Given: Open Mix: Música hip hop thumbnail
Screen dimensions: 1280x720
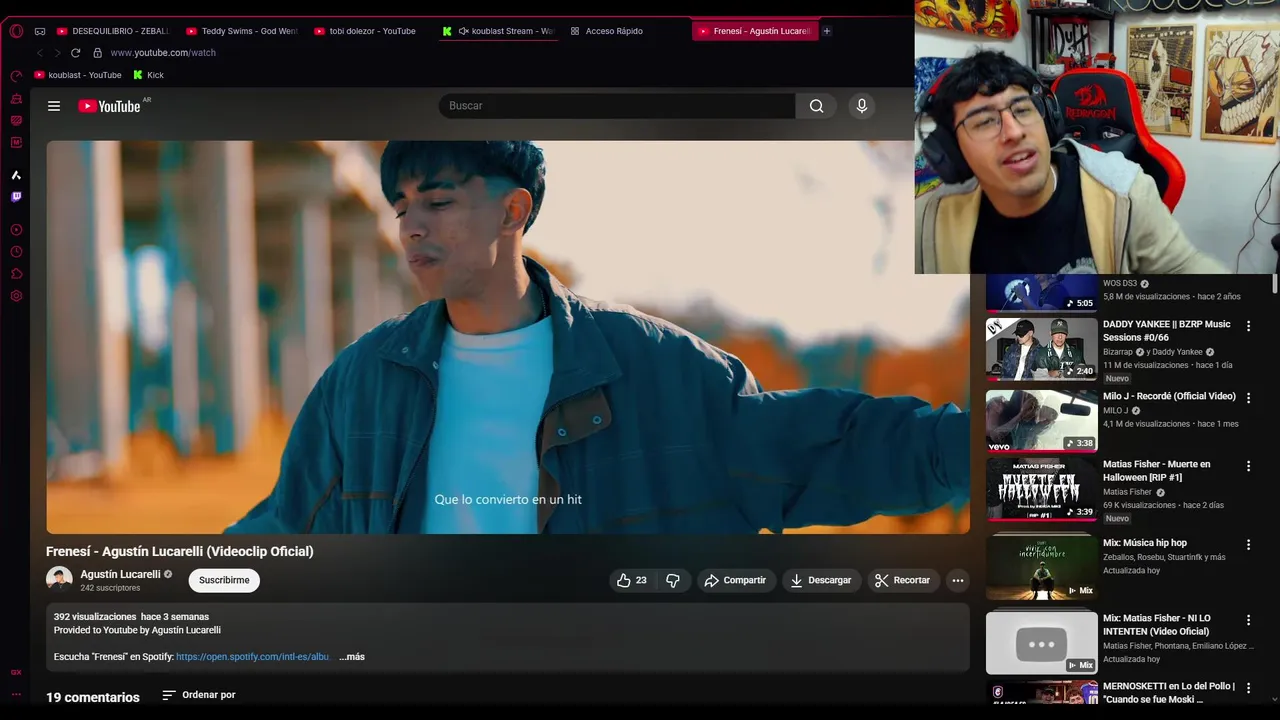Looking at the screenshot, I should (x=1041, y=565).
